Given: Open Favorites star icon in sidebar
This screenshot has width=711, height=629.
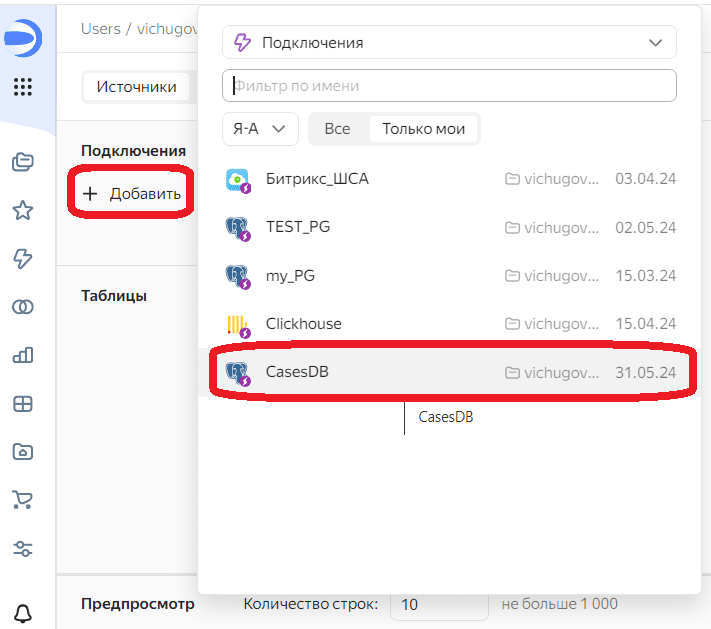Looking at the screenshot, I should (x=23, y=210).
